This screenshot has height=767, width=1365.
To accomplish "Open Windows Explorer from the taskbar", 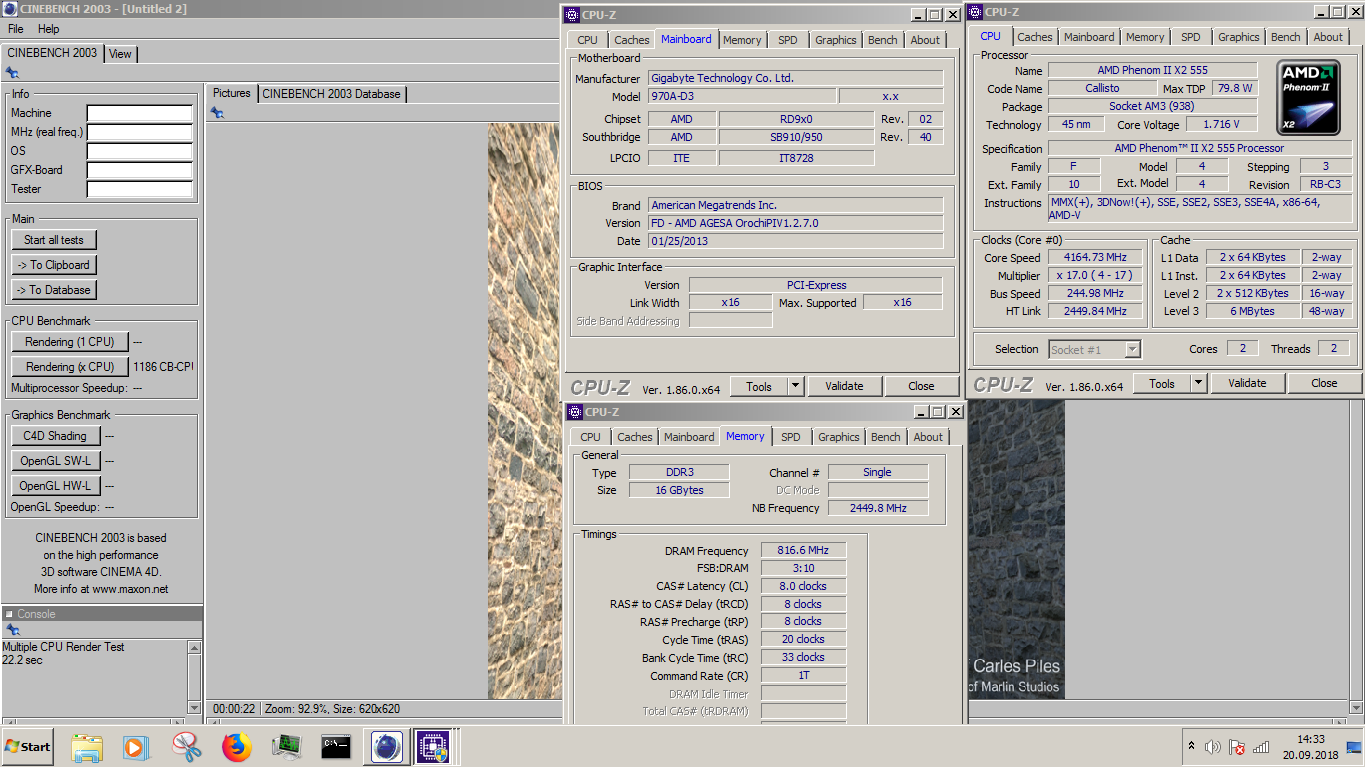I will 87,746.
